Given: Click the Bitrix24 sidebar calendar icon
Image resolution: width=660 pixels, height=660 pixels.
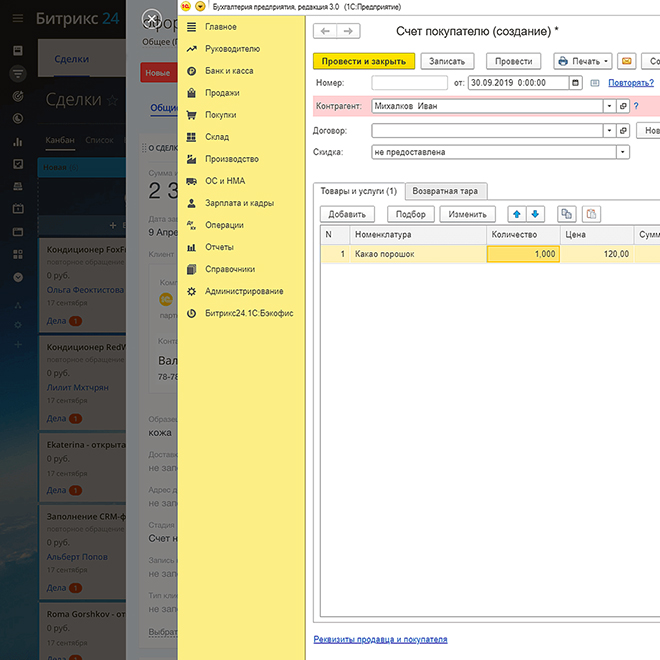Looking at the screenshot, I should tap(18, 208).
